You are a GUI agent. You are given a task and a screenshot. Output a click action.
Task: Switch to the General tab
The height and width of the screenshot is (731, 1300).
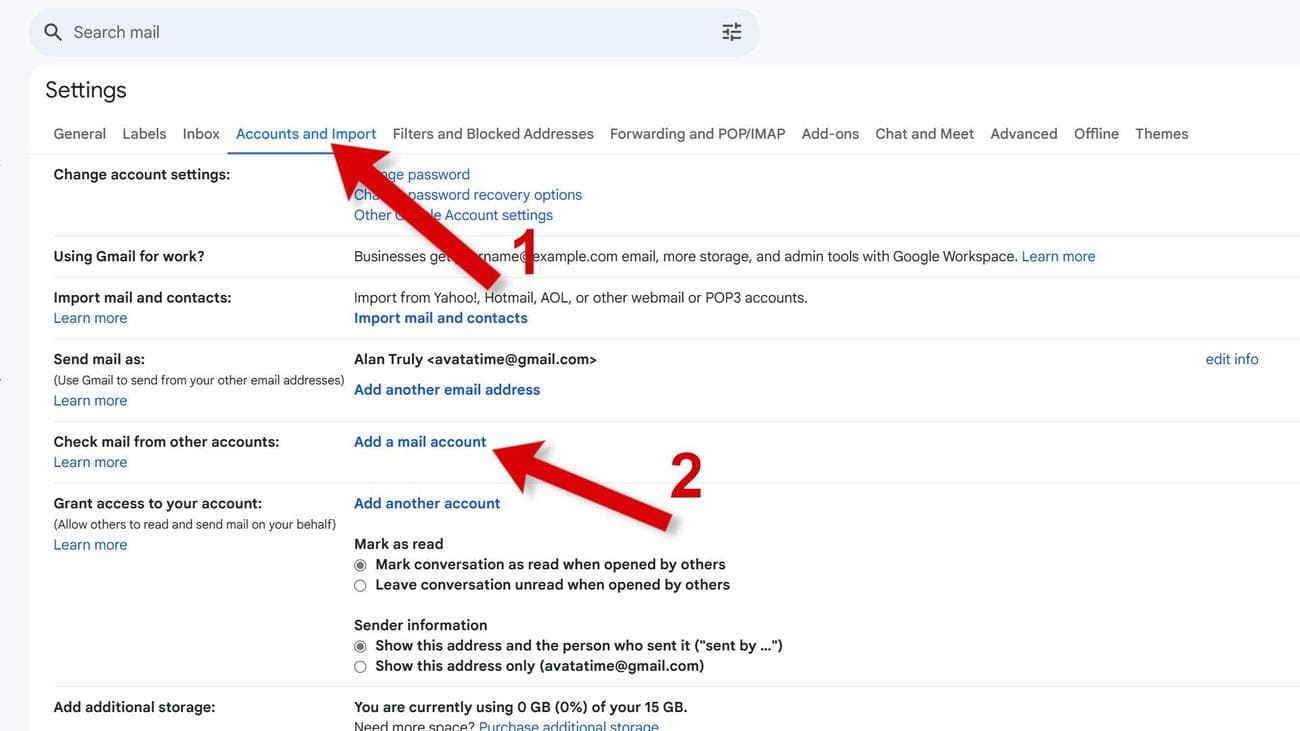[x=79, y=134]
